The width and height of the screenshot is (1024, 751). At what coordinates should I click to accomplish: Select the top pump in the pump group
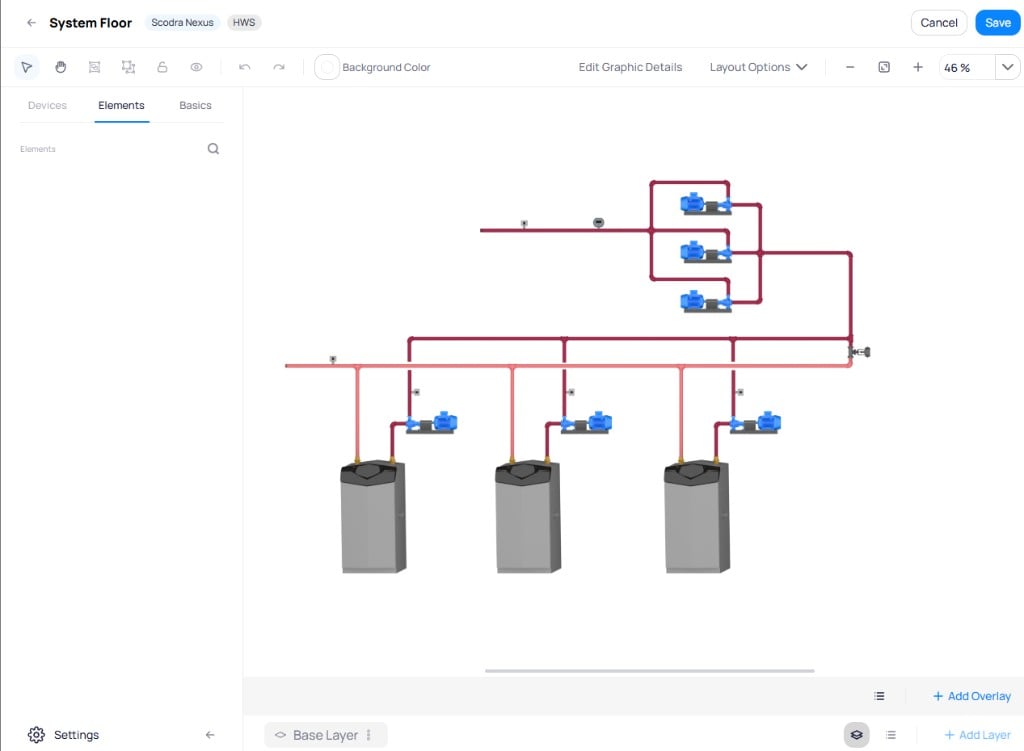[705, 204]
